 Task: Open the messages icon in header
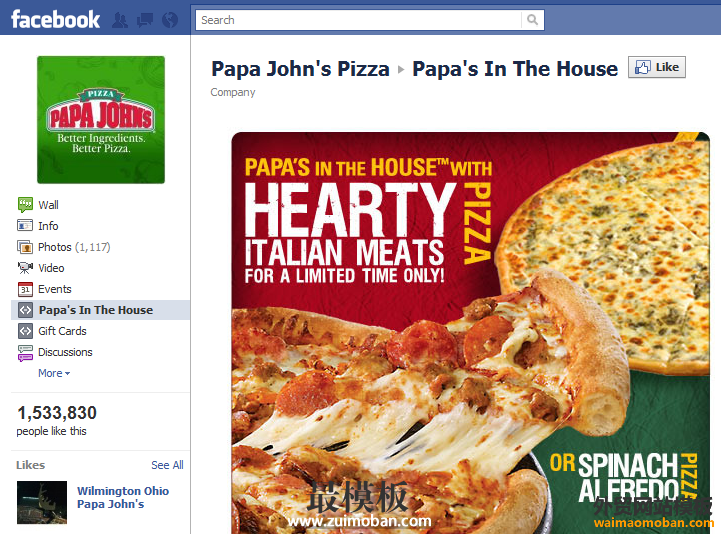click(x=145, y=20)
